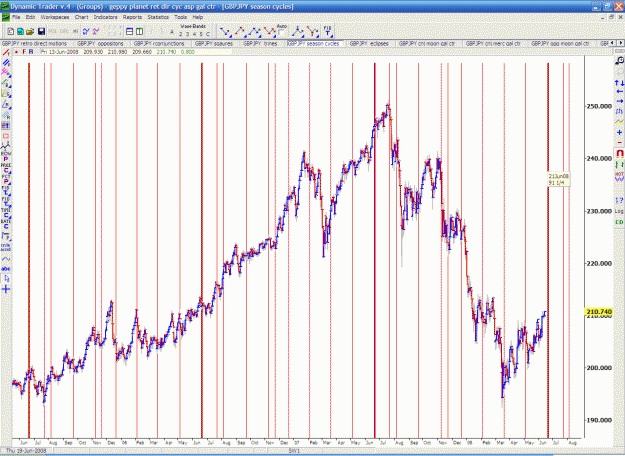Image resolution: width=625 pixels, height=456 pixels.
Task: Select wave band 5
Action: 201,34
